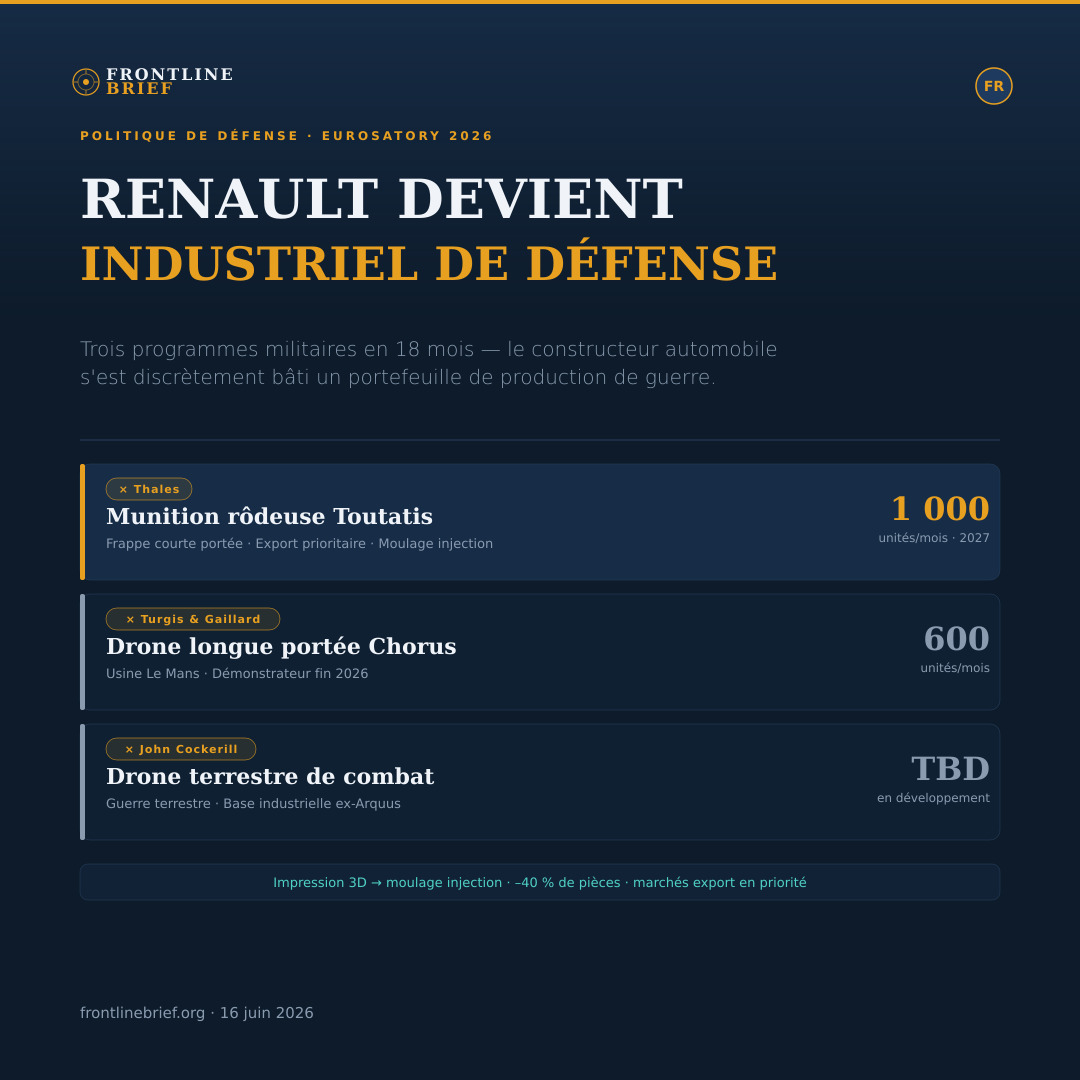The height and width of the screenshot is (1080, 1080).
Task: Select the John Cockerill partner tag
Action: click(x=181, y=749)
